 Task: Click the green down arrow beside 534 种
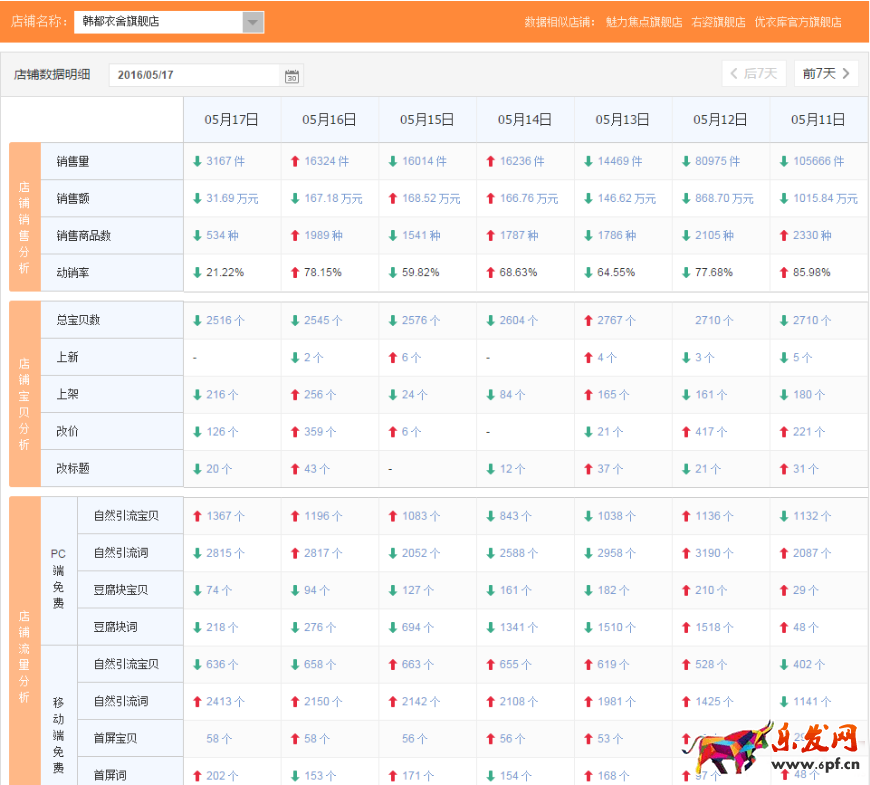[x=197, y=236]
